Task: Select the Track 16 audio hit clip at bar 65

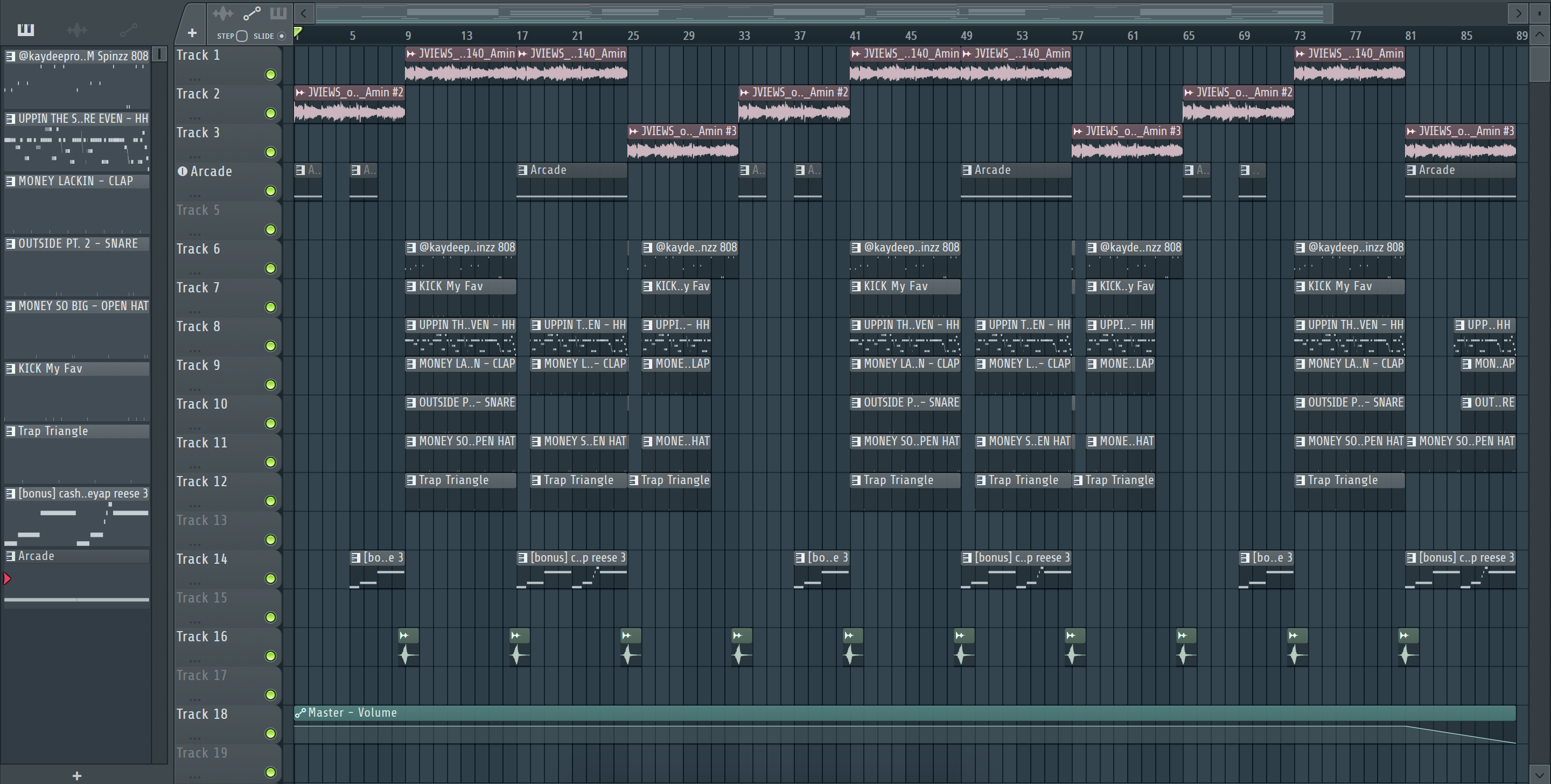Action: [1186, 647]
